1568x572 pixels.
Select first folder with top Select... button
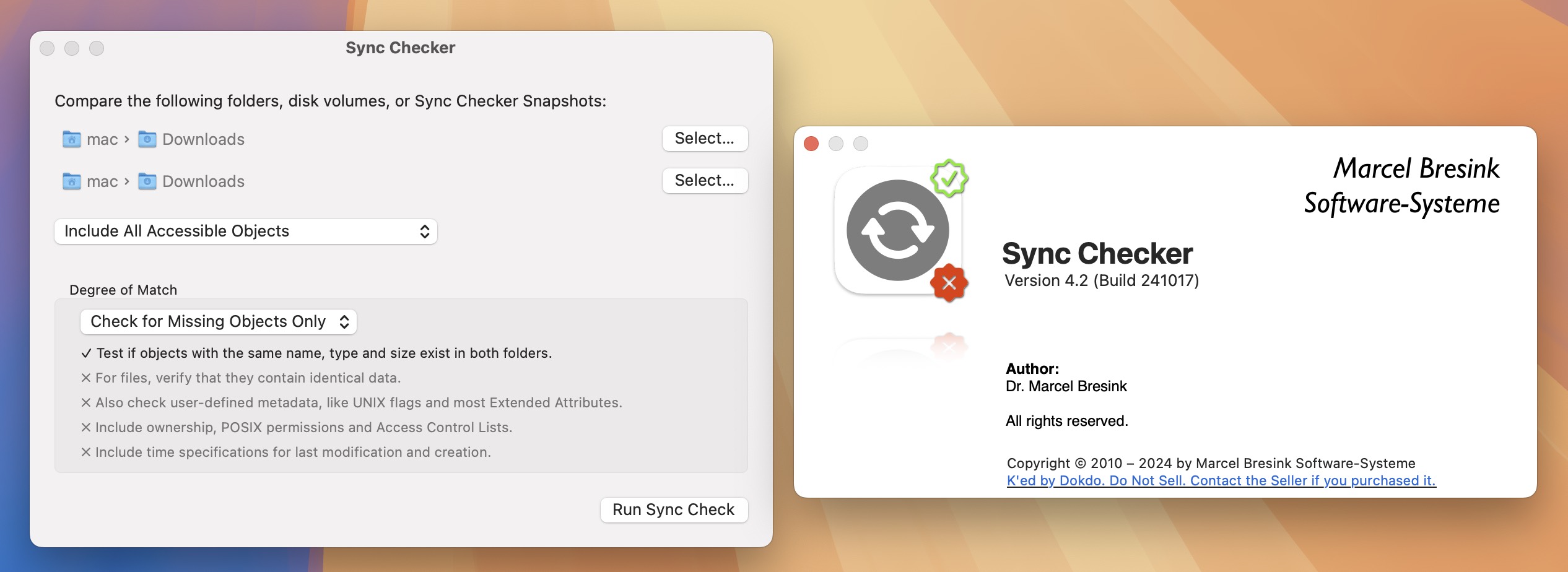[705, 139]
